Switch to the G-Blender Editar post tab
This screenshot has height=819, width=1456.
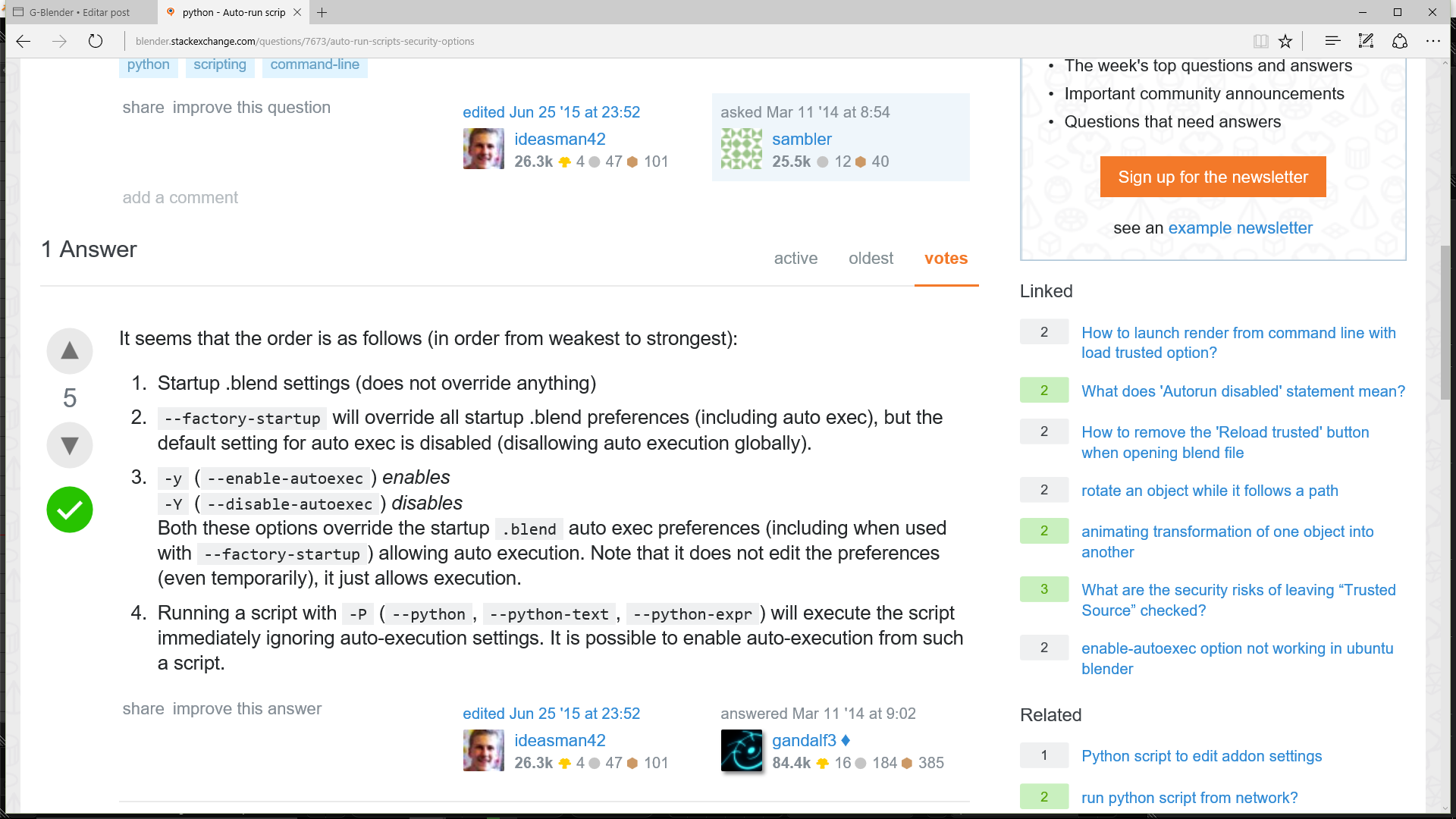click(80, 12)
